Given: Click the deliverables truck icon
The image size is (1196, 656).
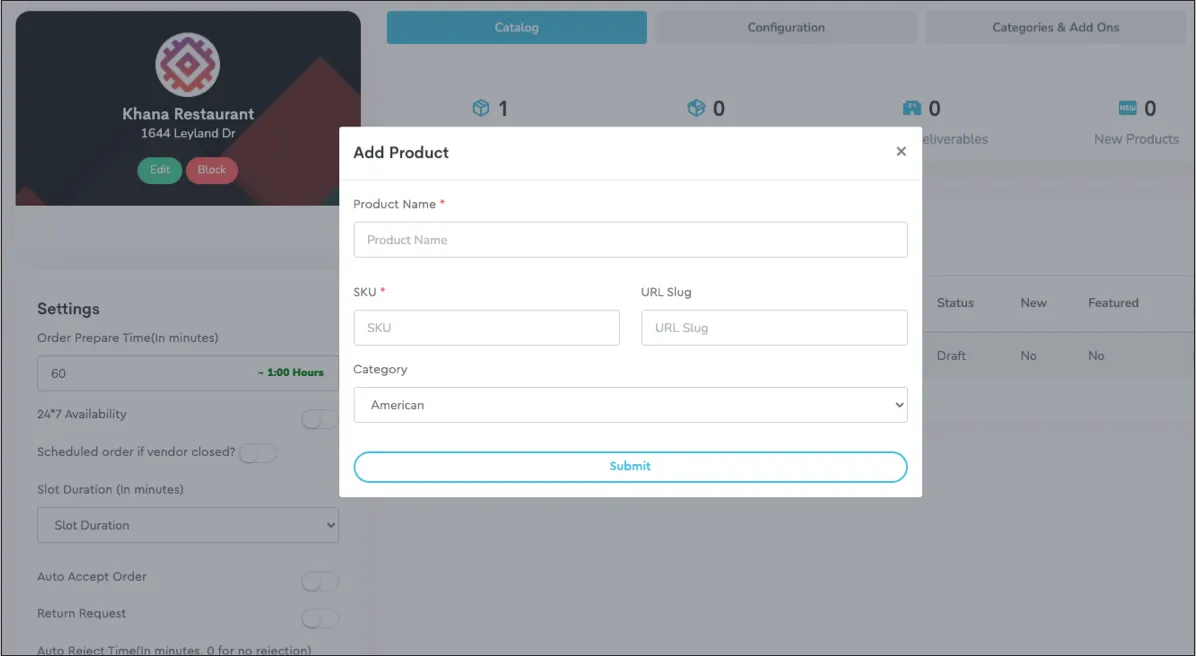Looking at the screenshot, I should [x=911, y=108].
